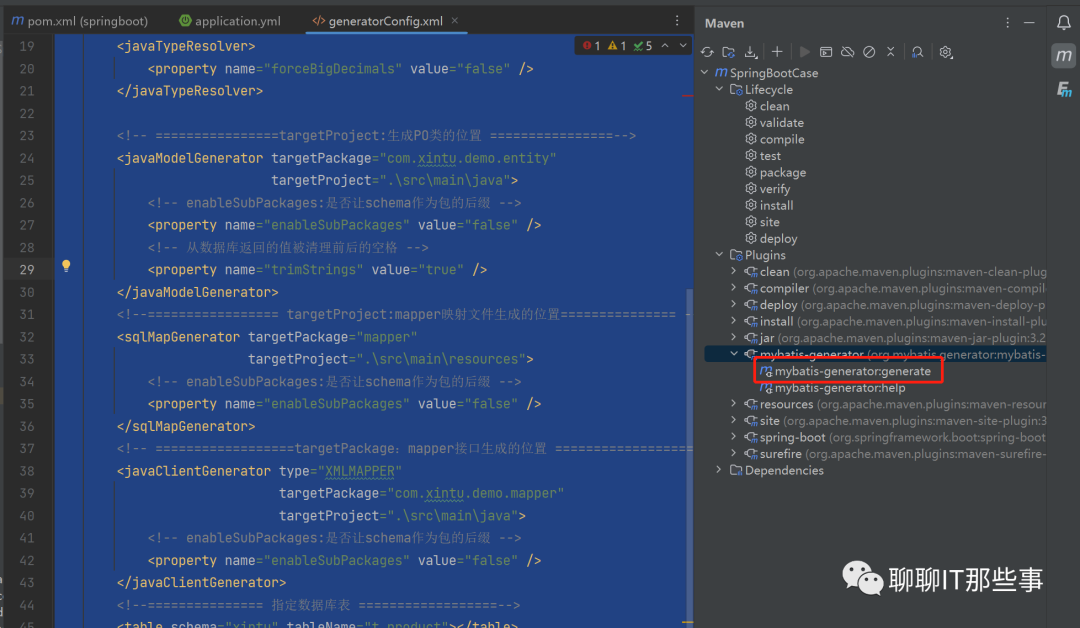Select the deploy lifecycle goal
Screen dimensions: 1080x628
pos(771,238)
